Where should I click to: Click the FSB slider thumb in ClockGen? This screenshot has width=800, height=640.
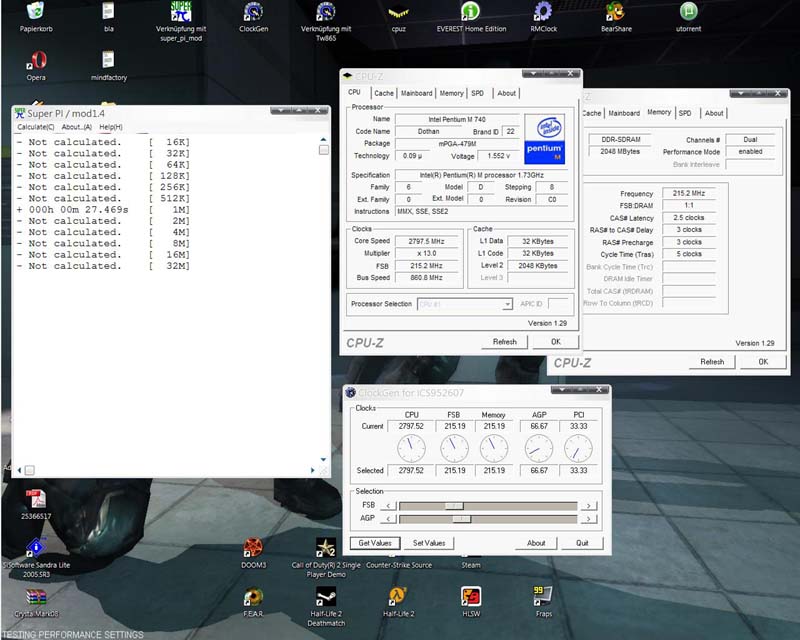click(x=454, y=506)
